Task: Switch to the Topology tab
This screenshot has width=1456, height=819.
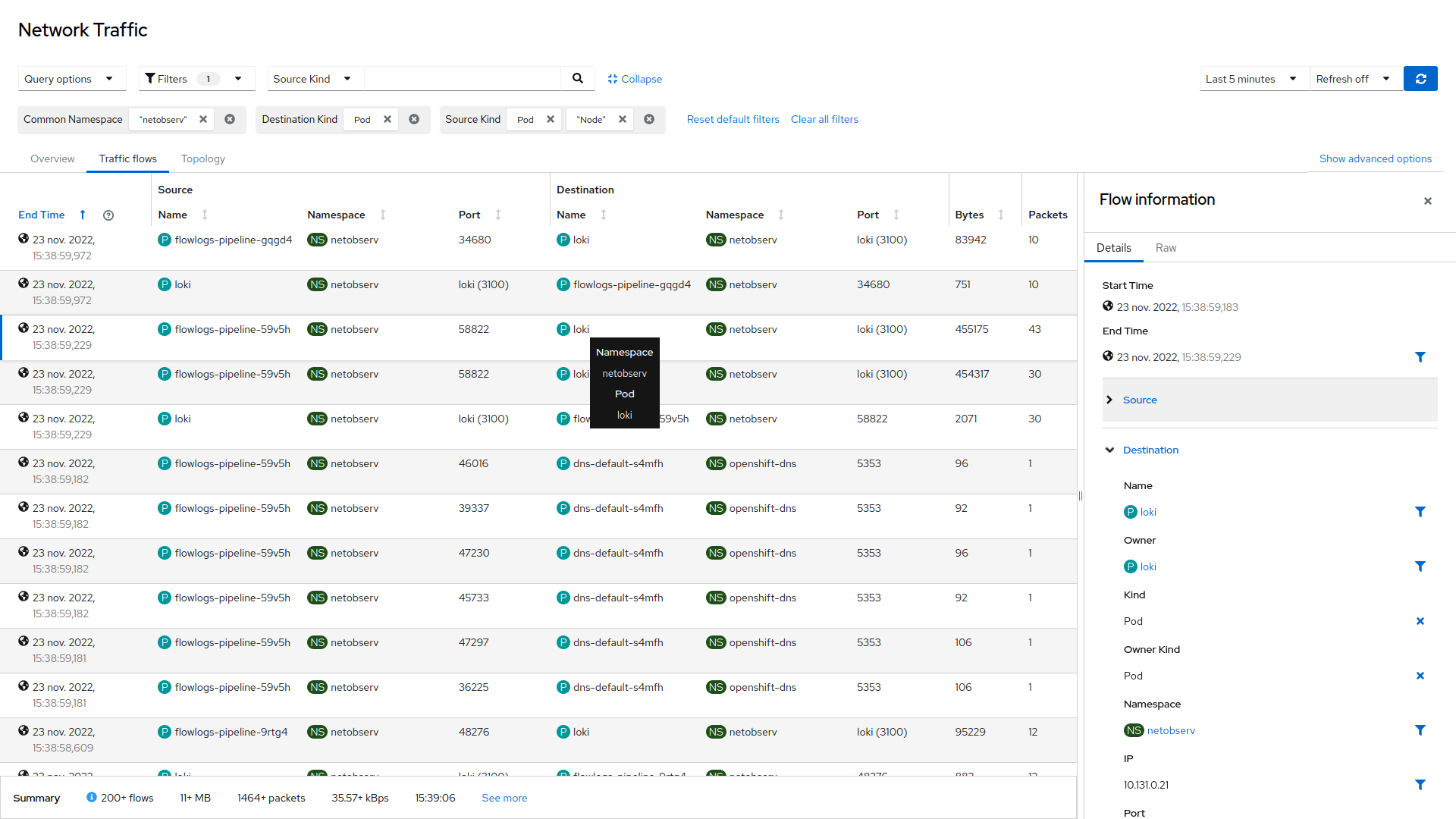Action: click(202, 158)
